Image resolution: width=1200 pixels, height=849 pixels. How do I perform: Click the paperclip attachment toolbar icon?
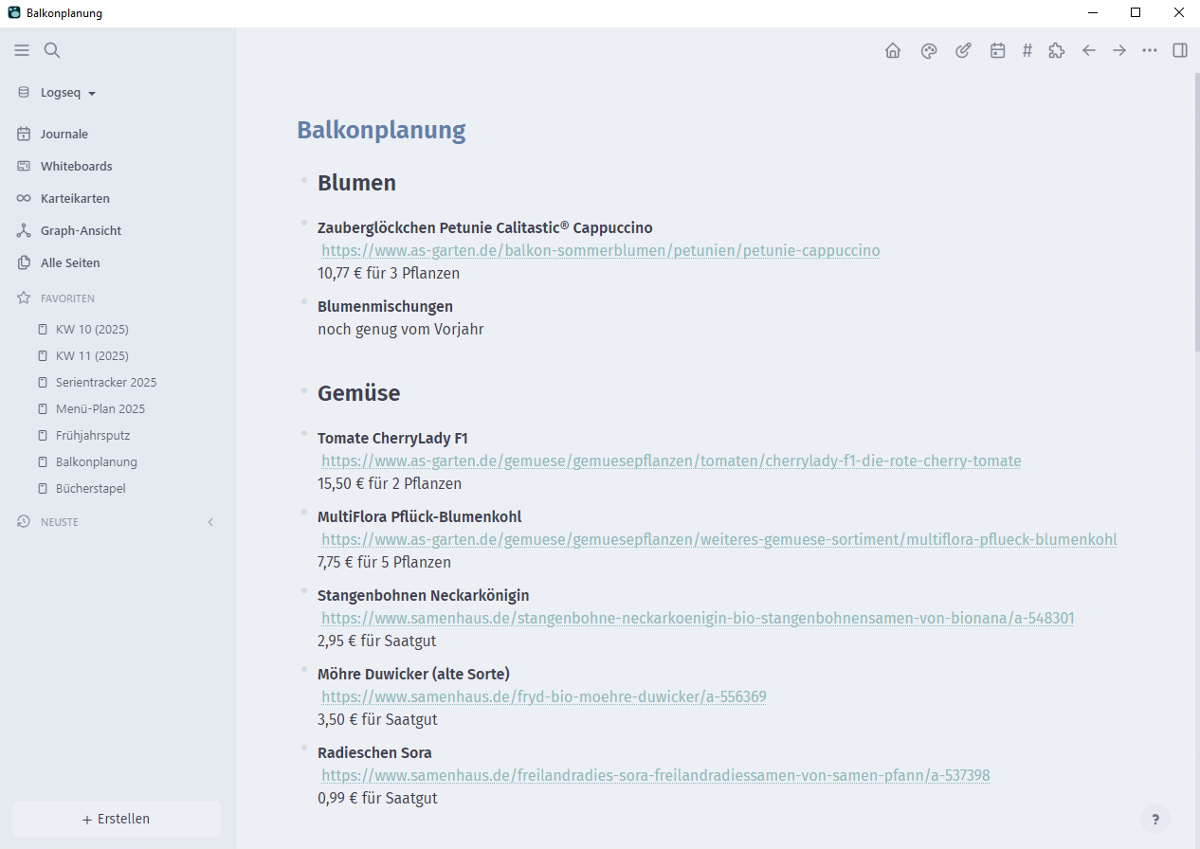pos(963,51)
